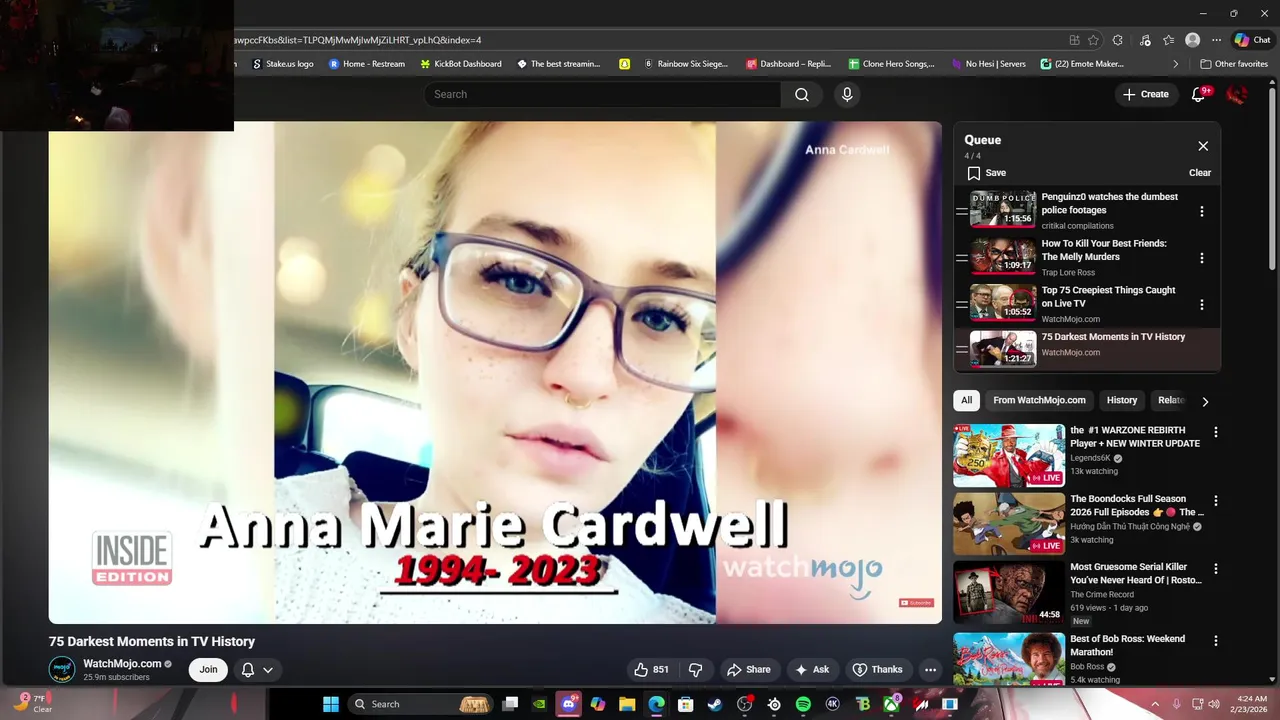
Task: Open KickBot Dashboard bookmark
Action: [x=461, y=64]
